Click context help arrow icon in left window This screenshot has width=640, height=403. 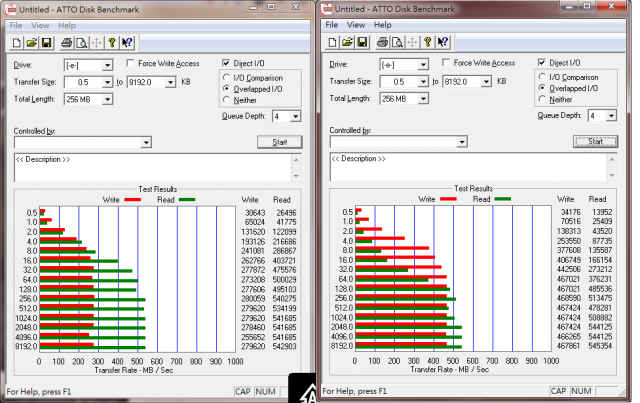point(127,43)
